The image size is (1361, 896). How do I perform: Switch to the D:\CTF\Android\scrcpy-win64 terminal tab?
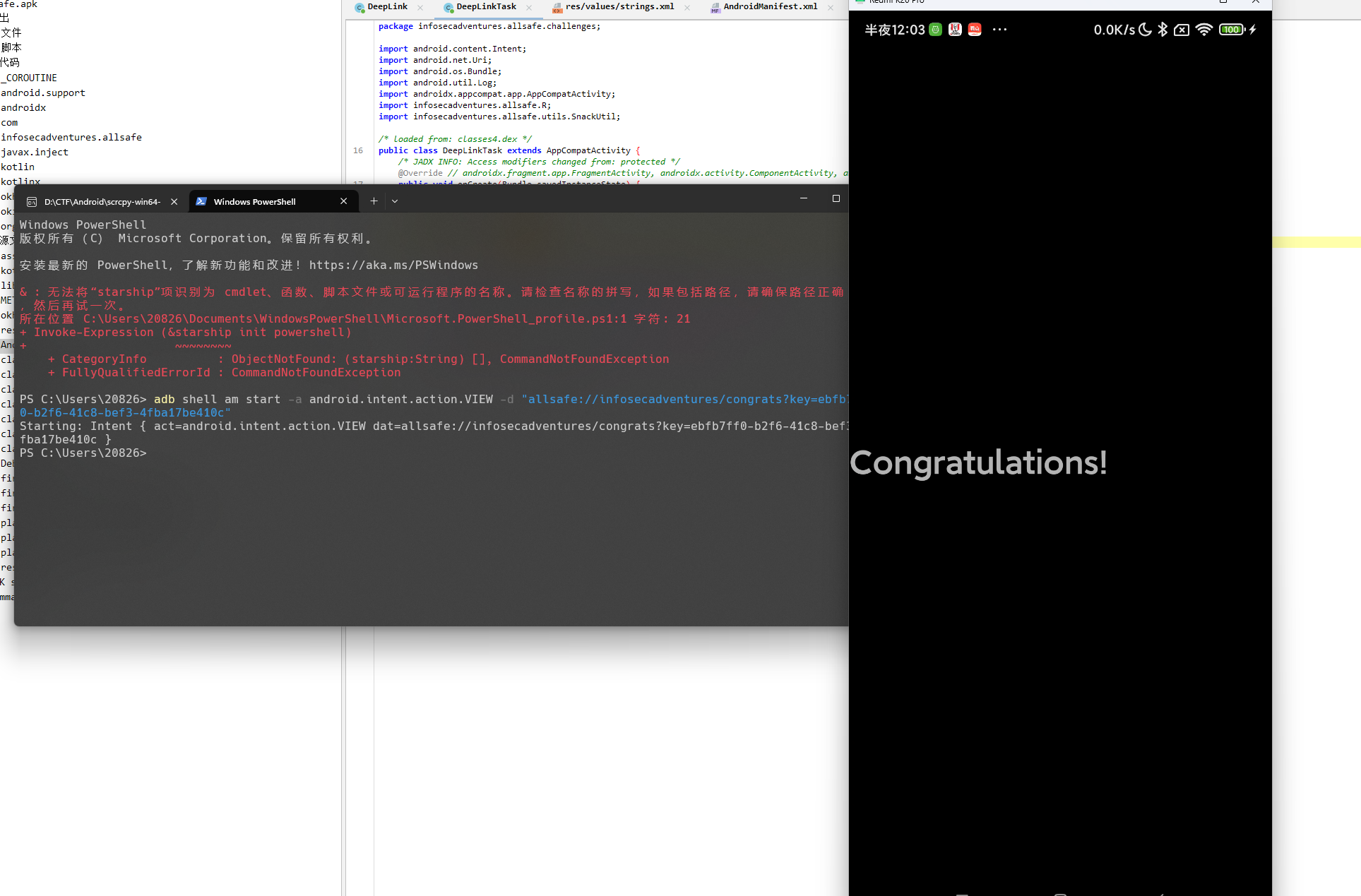(x=102, y=202)
